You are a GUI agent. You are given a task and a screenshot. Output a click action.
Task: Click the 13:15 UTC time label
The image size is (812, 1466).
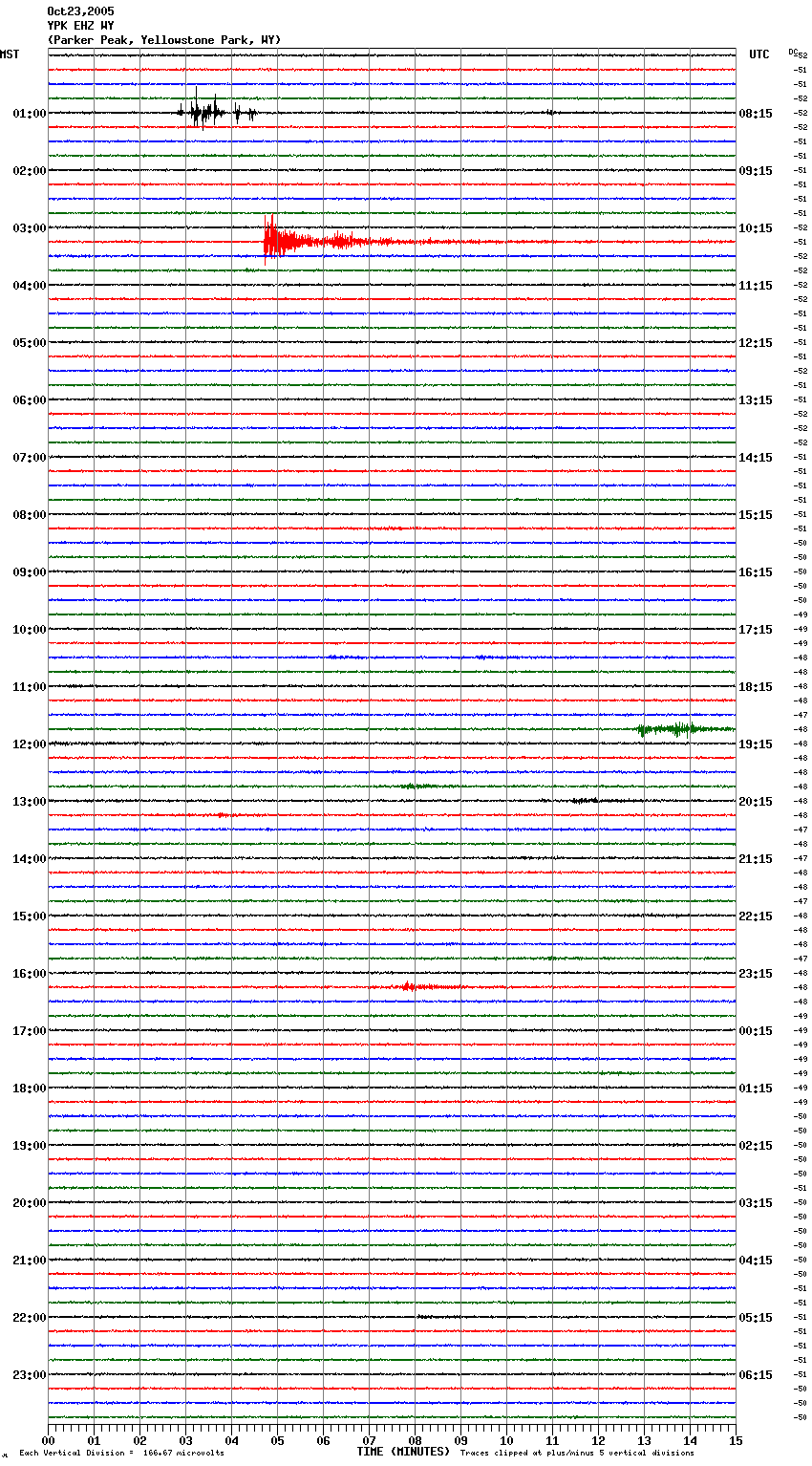(x=756, y=400)
